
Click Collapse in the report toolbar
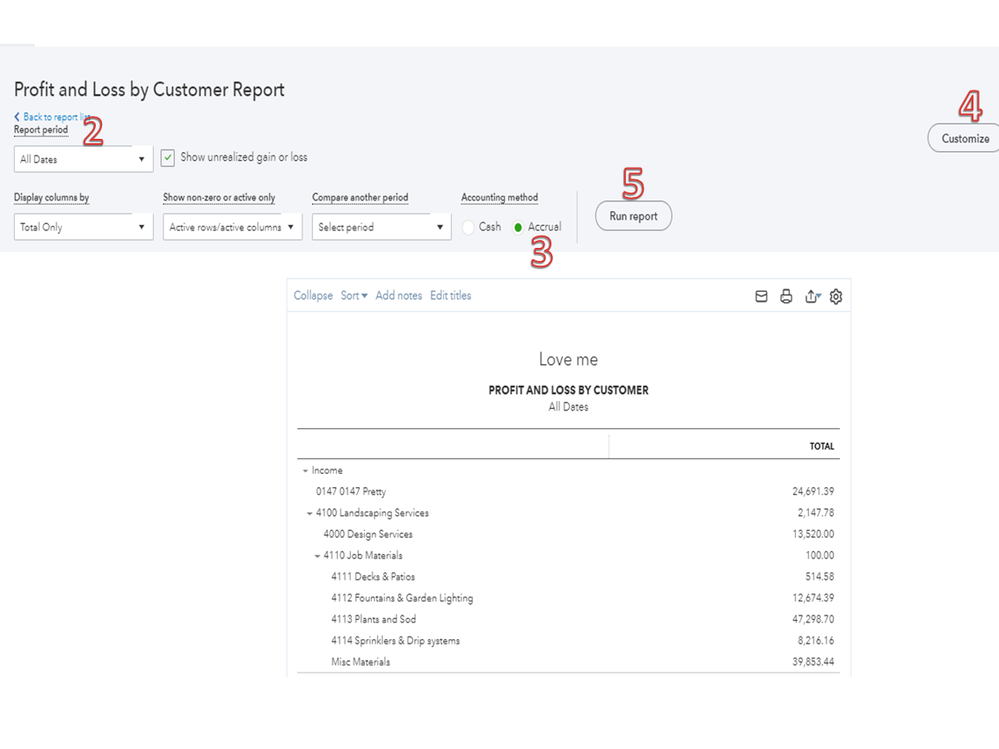[313, 296]
